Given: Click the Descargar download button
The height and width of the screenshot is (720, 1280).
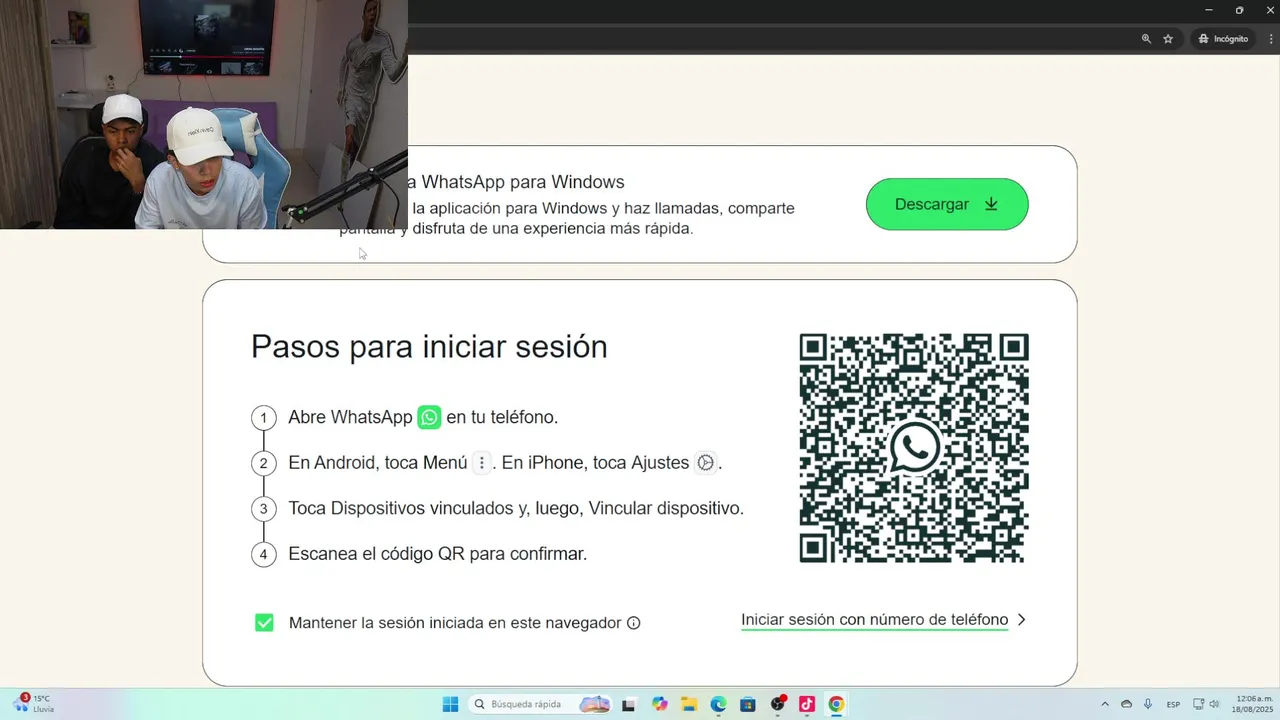Looking at the screenshot, I should tap(947, 204).
